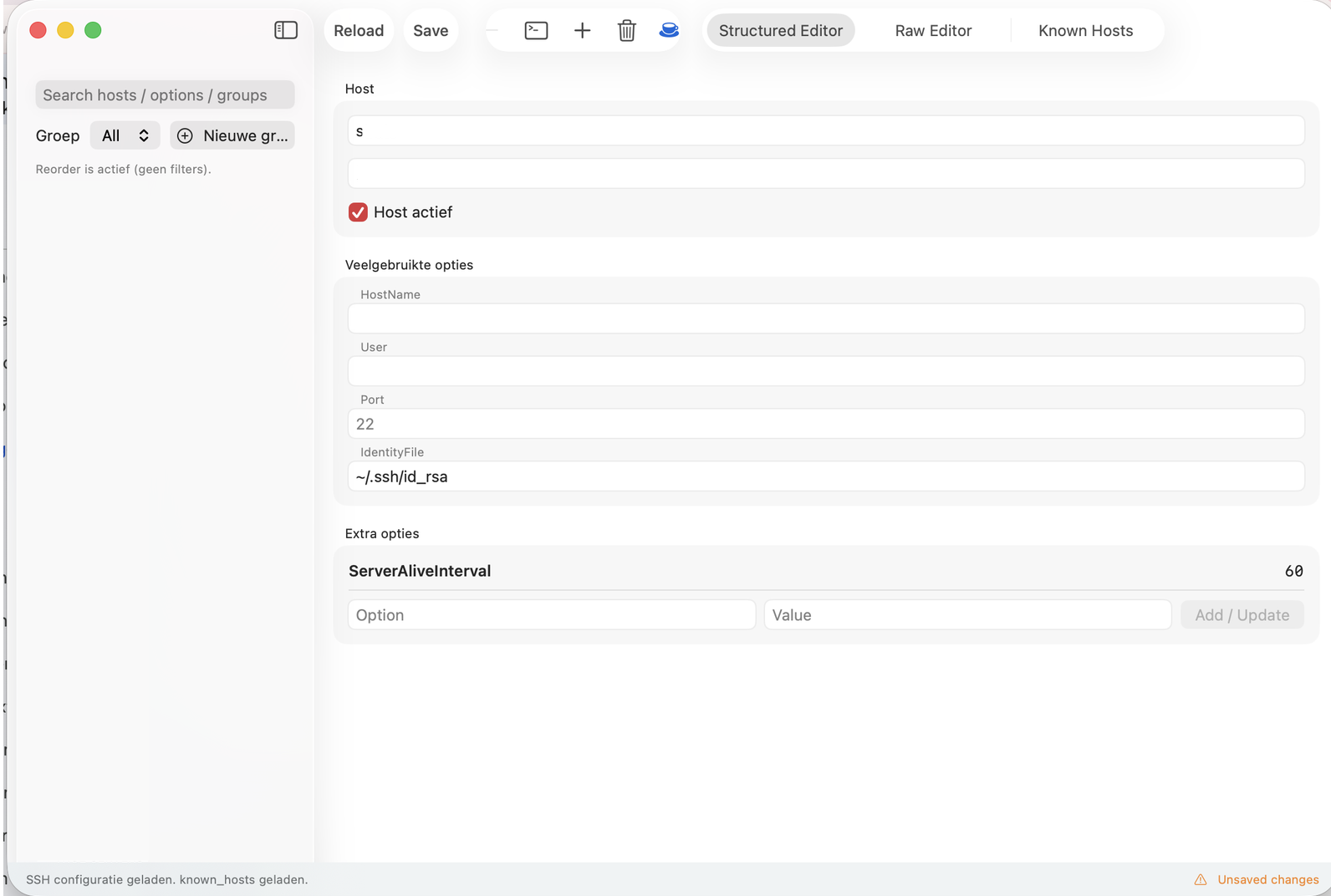Delete host using trash icon
The width and height of the screenshot is (1331, 896).
click(x=627, y=31)
